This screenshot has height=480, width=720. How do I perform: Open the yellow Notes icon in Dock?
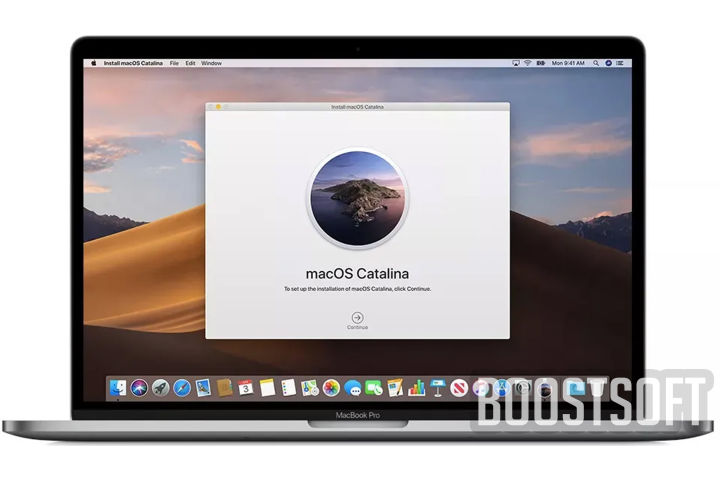267,388
